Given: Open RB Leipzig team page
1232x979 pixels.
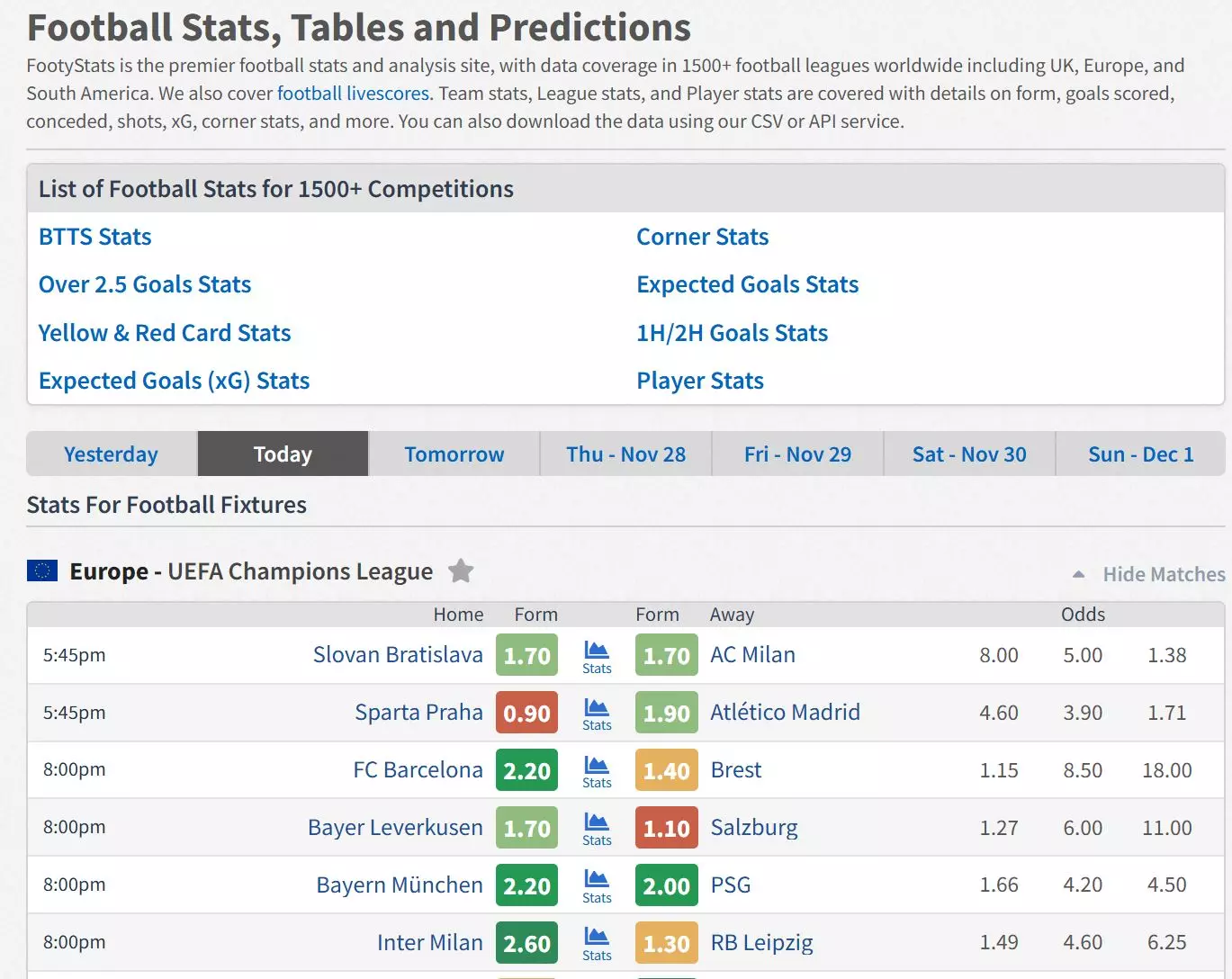Looking at the screenshot, I should click(x=762, y=943).
